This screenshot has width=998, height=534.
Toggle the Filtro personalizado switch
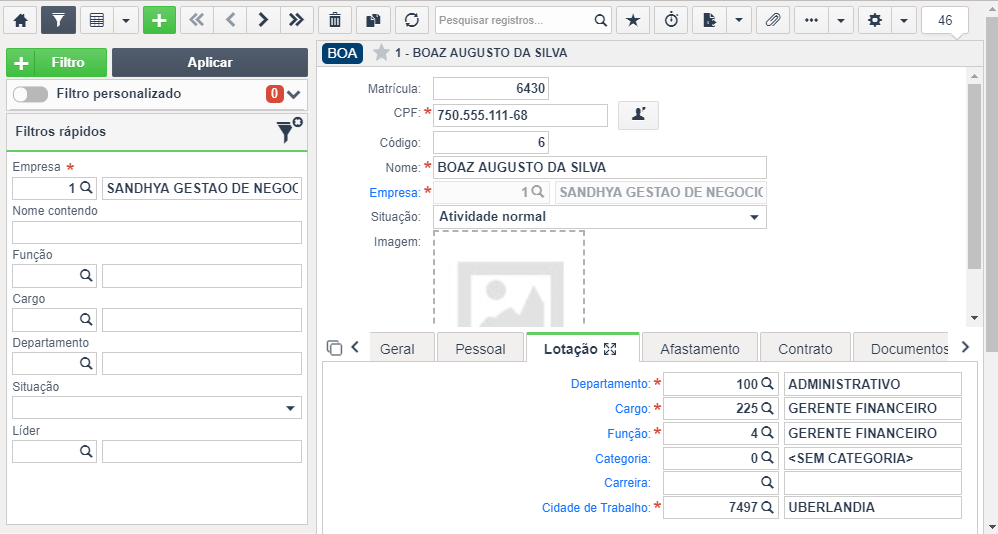click(30, 94)
